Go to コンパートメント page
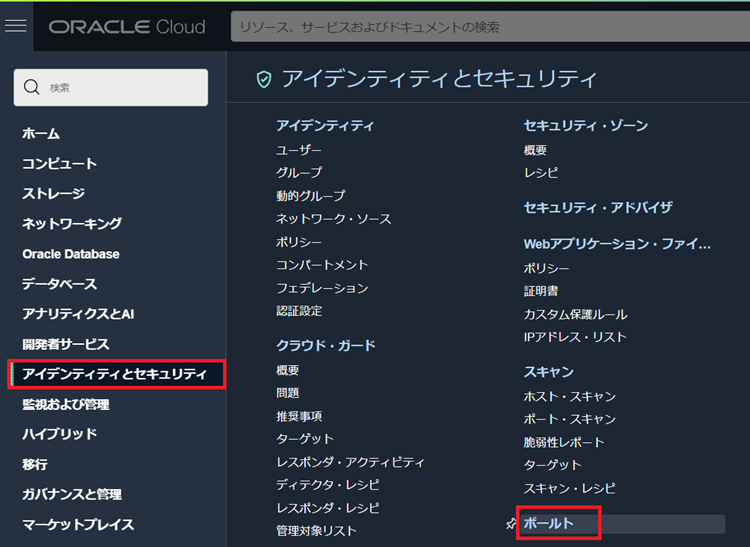Screen dimensions: 750x547 (x=322, y=265)
